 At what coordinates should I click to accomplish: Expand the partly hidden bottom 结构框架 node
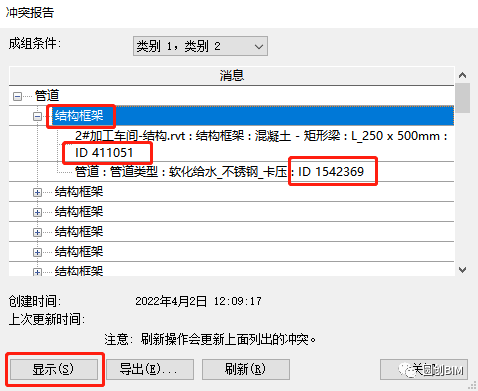coord(37,272)
